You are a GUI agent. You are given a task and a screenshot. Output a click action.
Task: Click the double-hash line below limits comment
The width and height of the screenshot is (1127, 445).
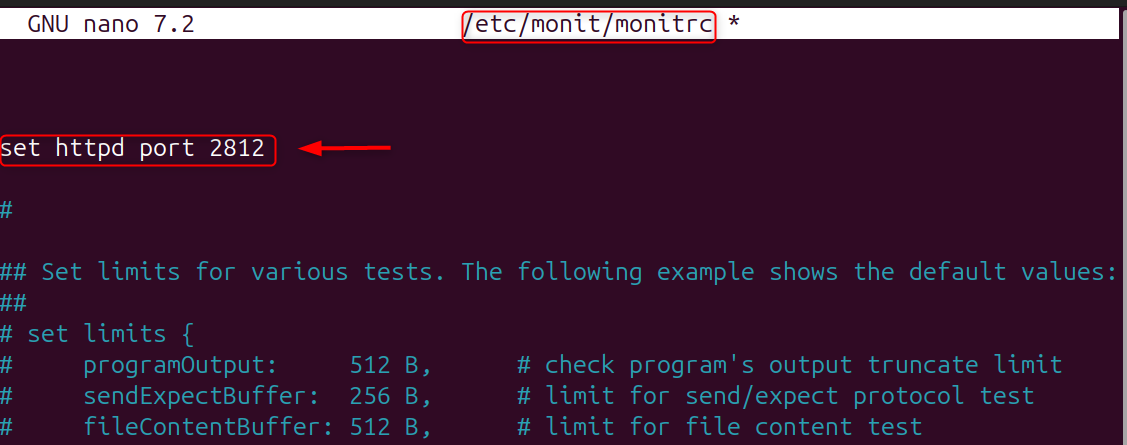[x=13, y=303]
